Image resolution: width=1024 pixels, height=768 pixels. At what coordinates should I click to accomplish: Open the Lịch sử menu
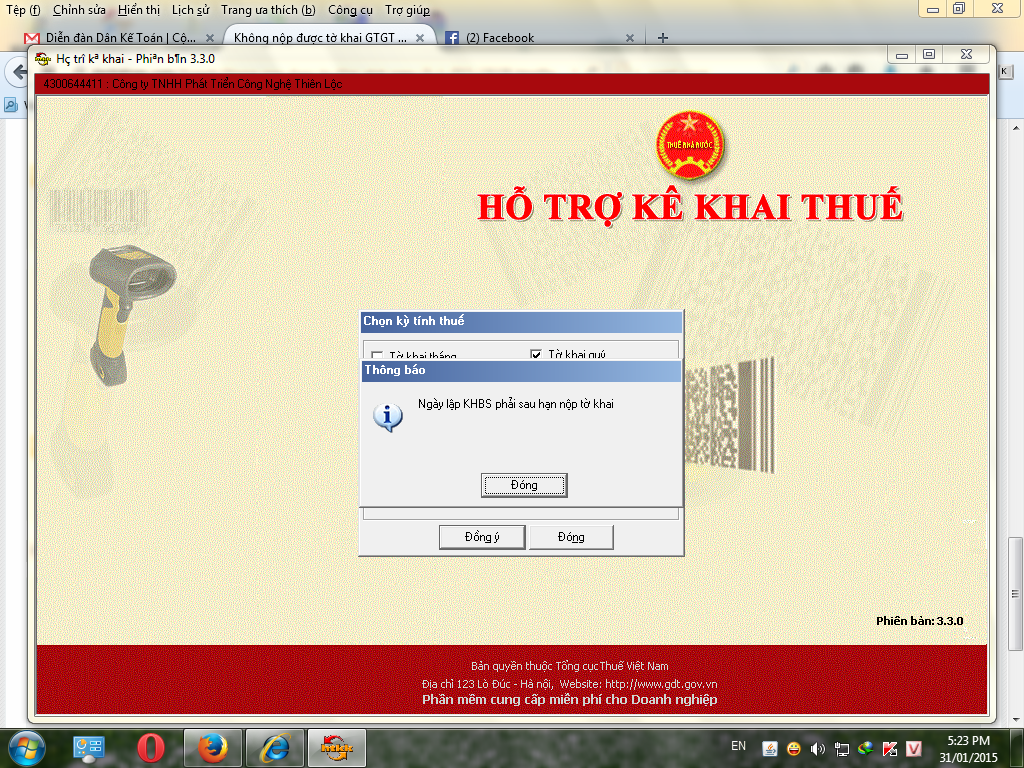(190, 10)
